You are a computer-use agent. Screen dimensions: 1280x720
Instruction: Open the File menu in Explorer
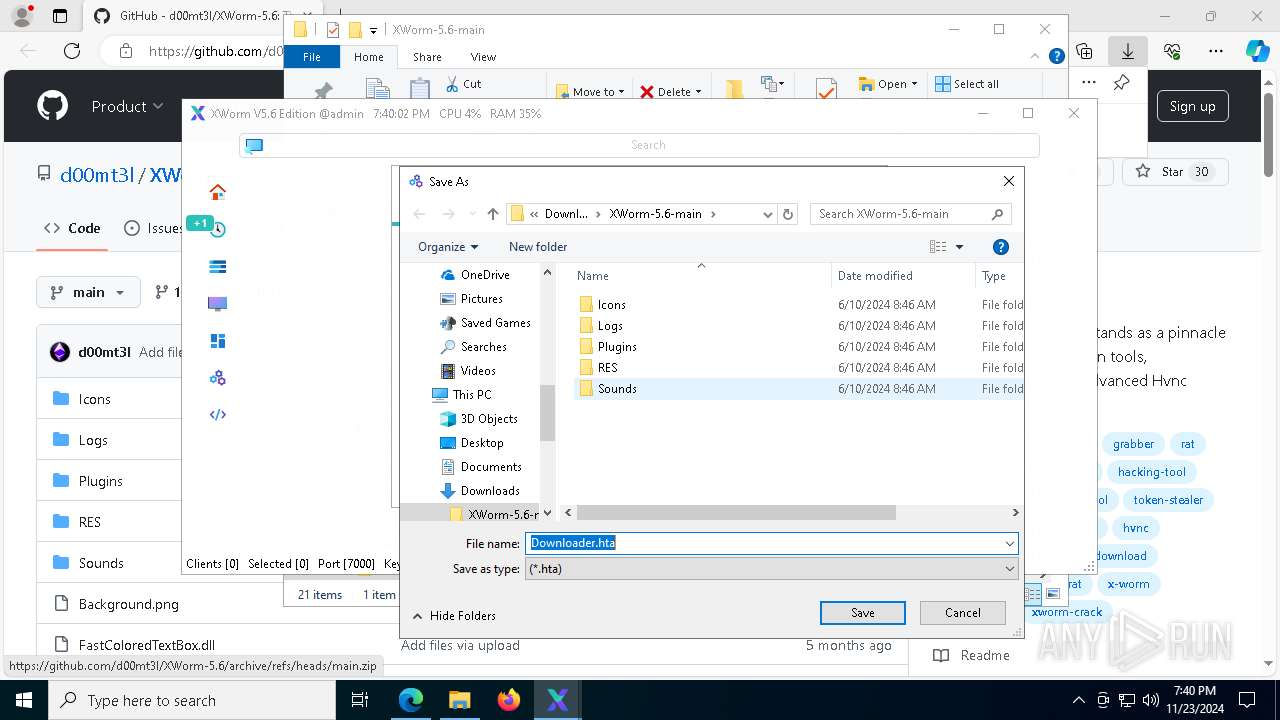point(312,57)
